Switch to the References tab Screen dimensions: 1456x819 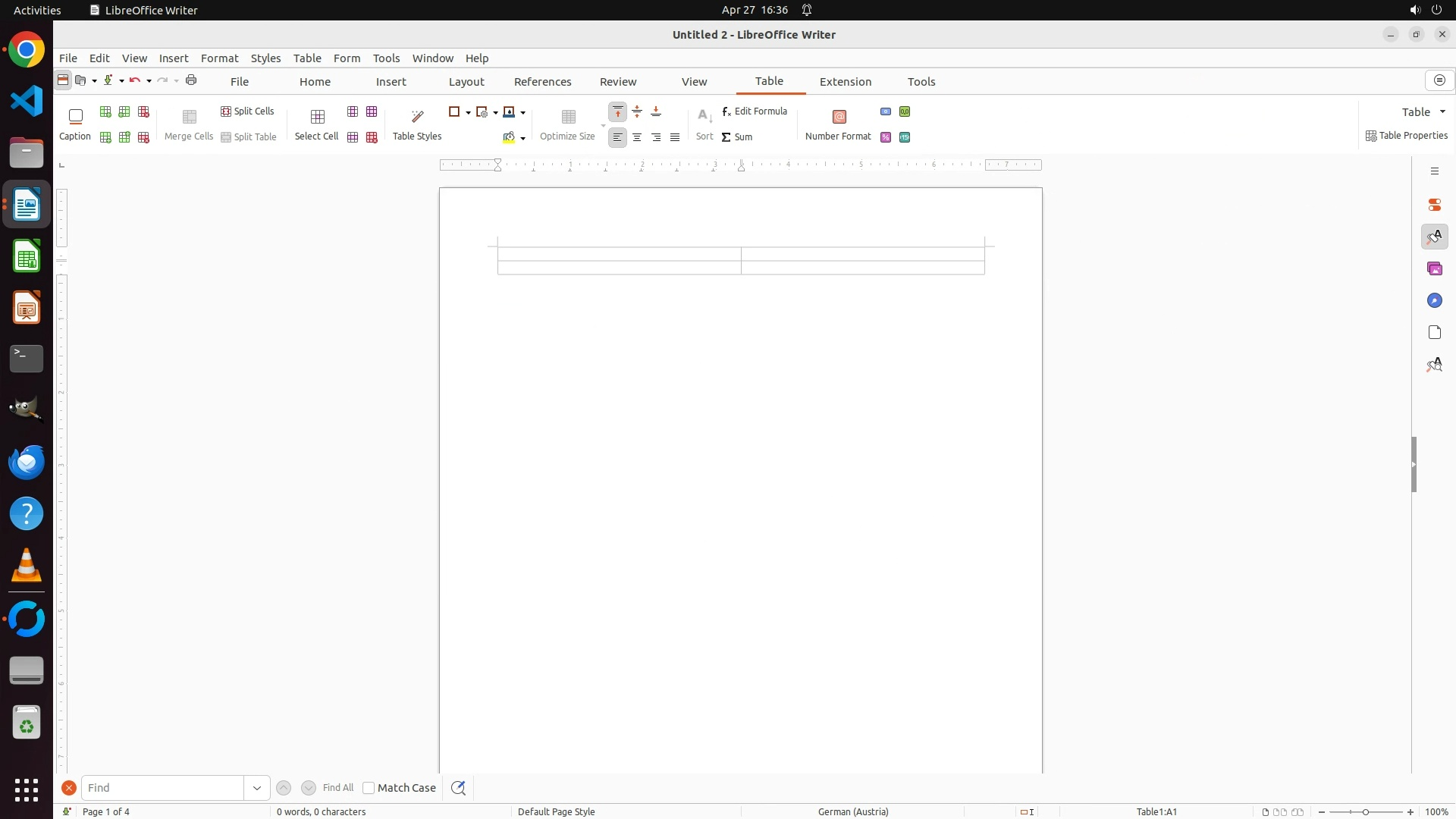(542, 82)
